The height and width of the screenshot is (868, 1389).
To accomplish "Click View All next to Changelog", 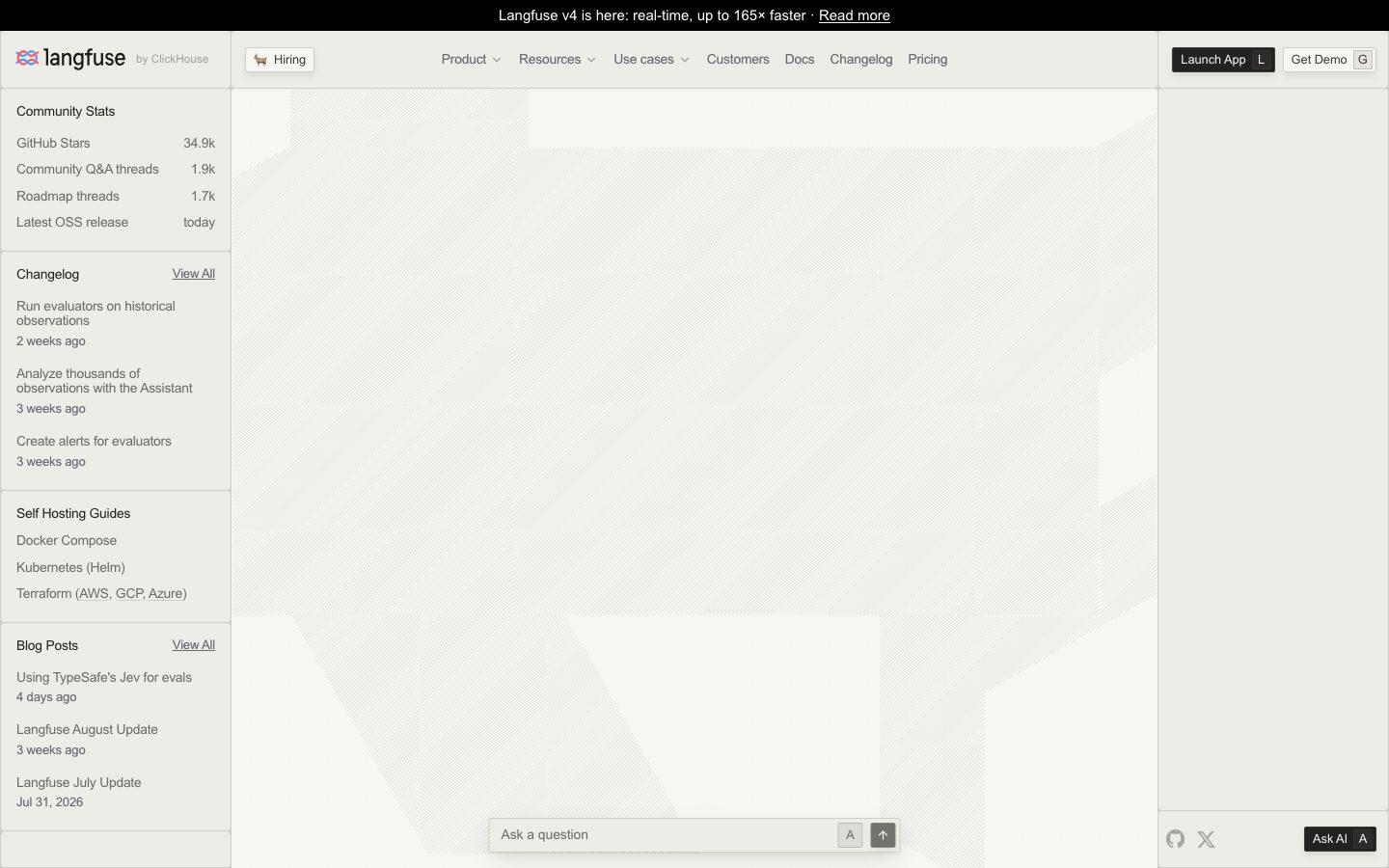I will tap(194, 274).
